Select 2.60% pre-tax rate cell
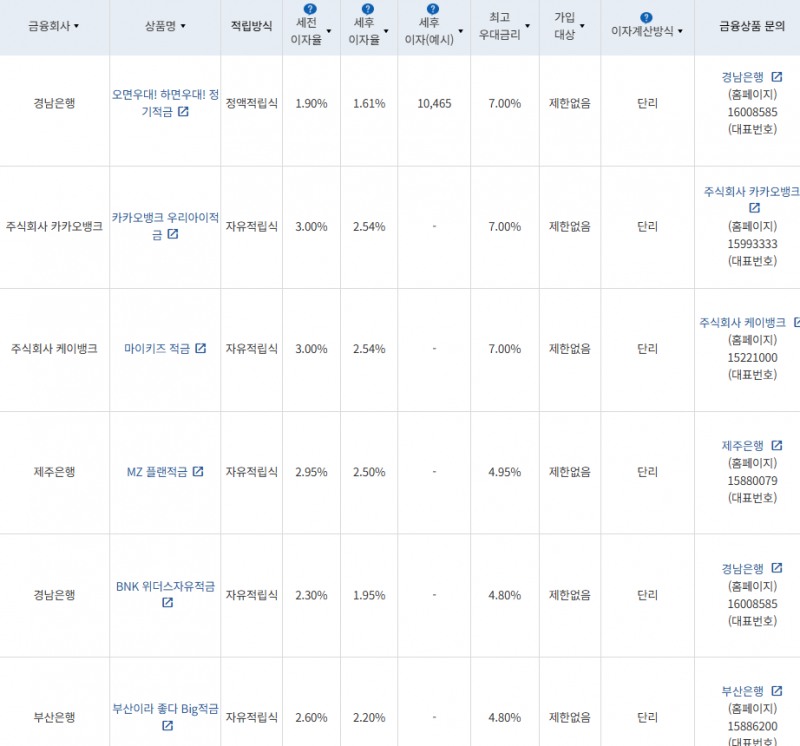800x746 pixels. coord(311,717)
